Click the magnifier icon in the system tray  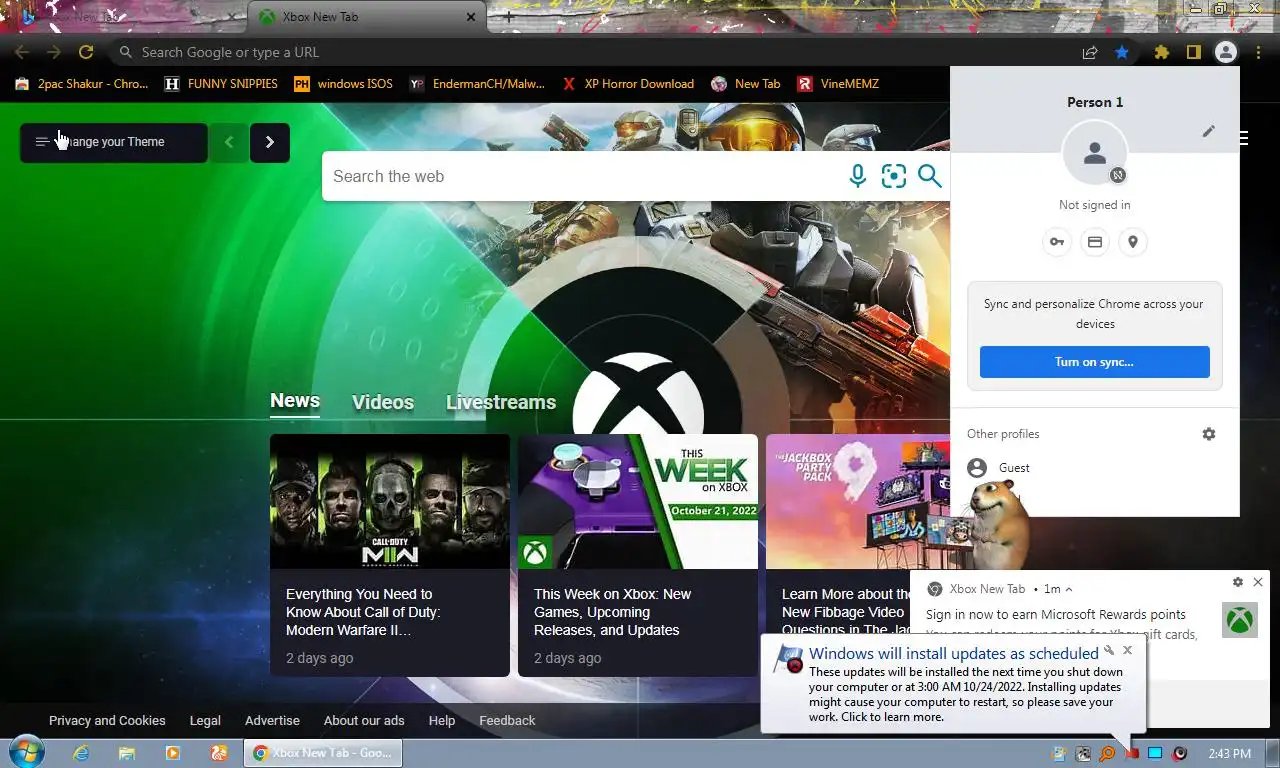pos(1107,754)
